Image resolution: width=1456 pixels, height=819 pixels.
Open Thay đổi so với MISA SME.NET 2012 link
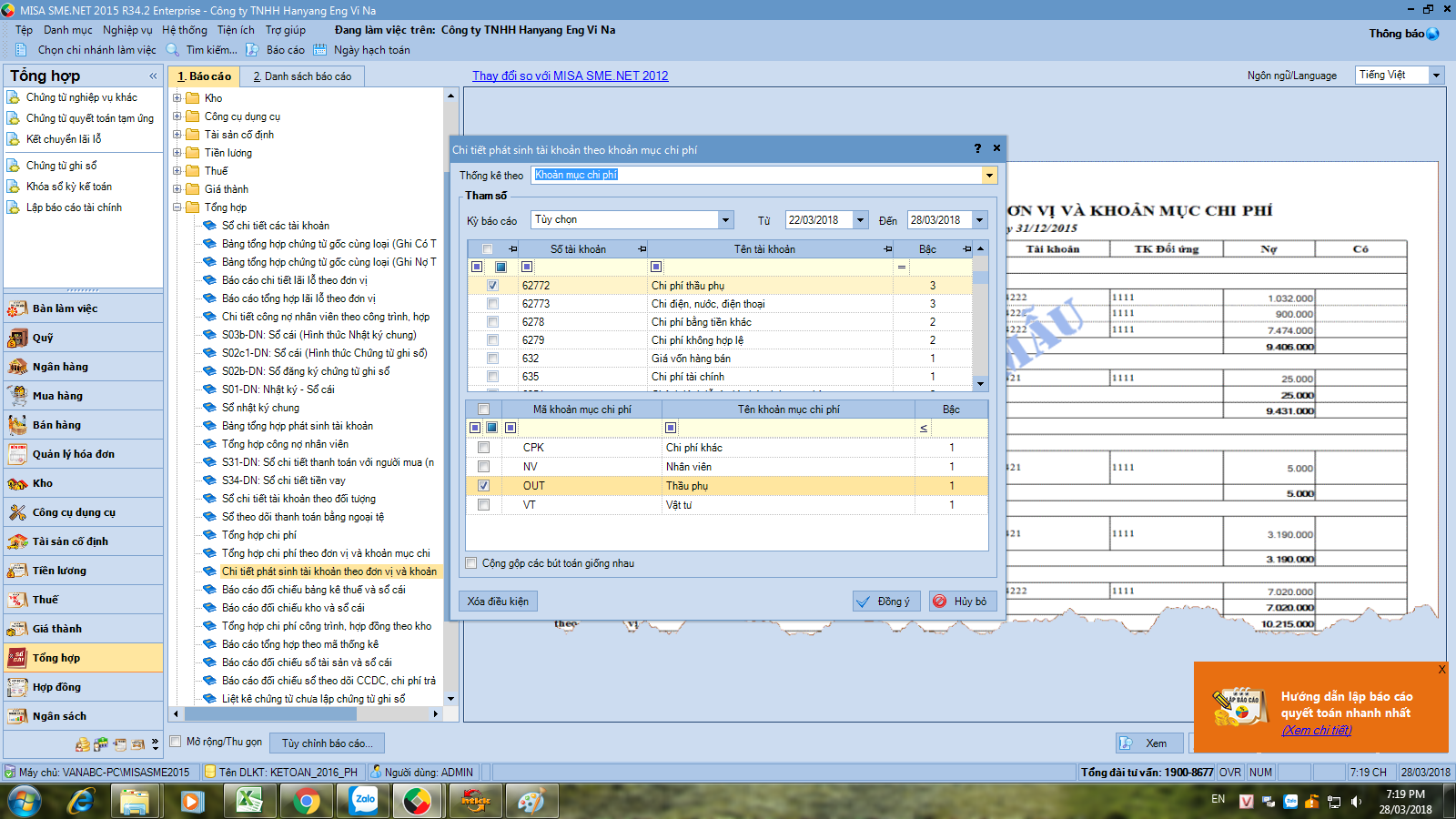[571, 76]
